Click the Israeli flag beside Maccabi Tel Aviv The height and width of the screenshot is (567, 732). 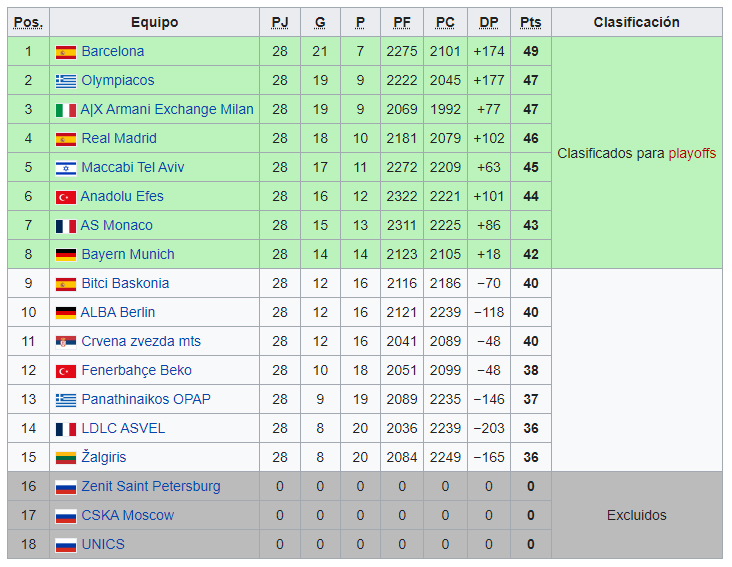coord(66,168)
